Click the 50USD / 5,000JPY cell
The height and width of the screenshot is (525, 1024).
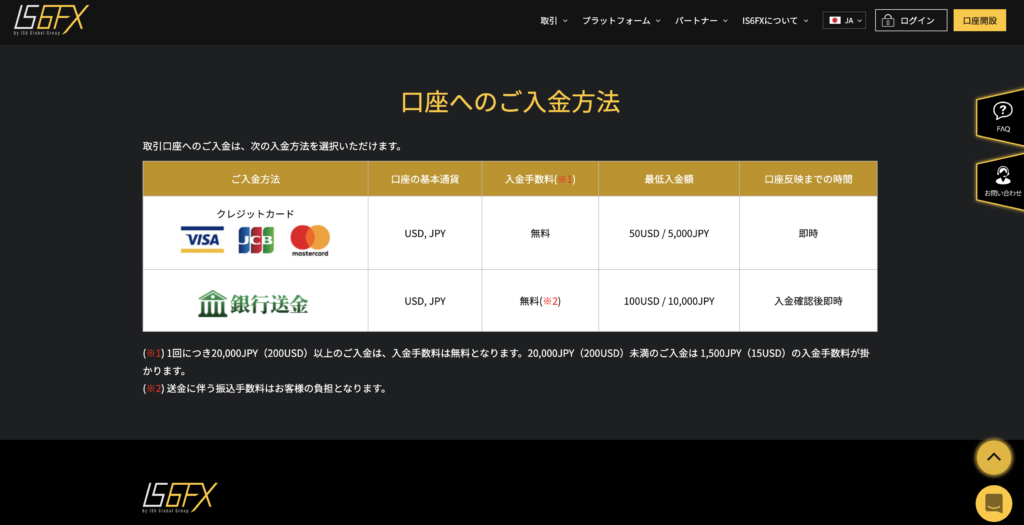click(669, 233)
